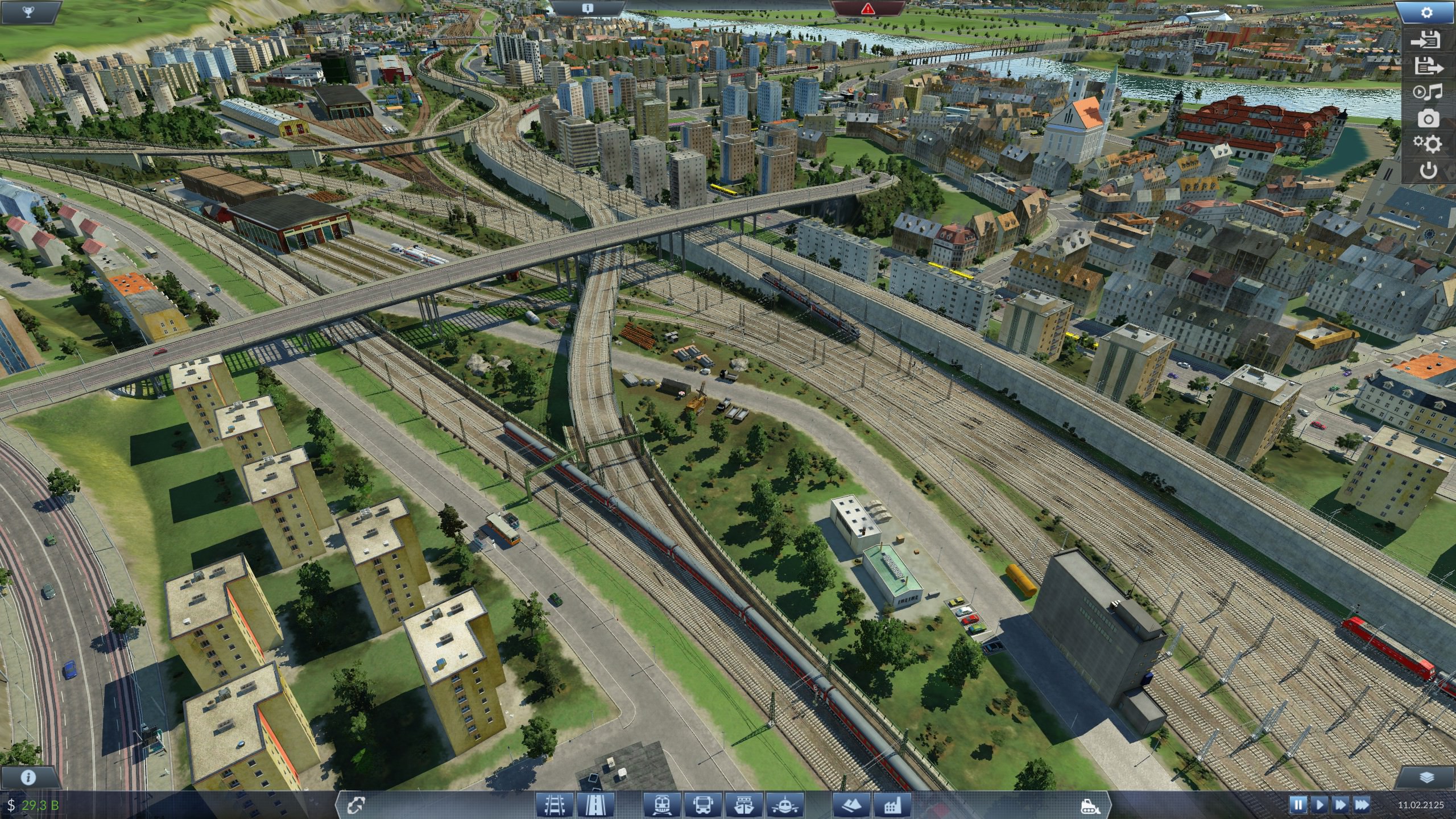Open the music player icon
Viewport: 1456px width, 819px height.
1428,92
